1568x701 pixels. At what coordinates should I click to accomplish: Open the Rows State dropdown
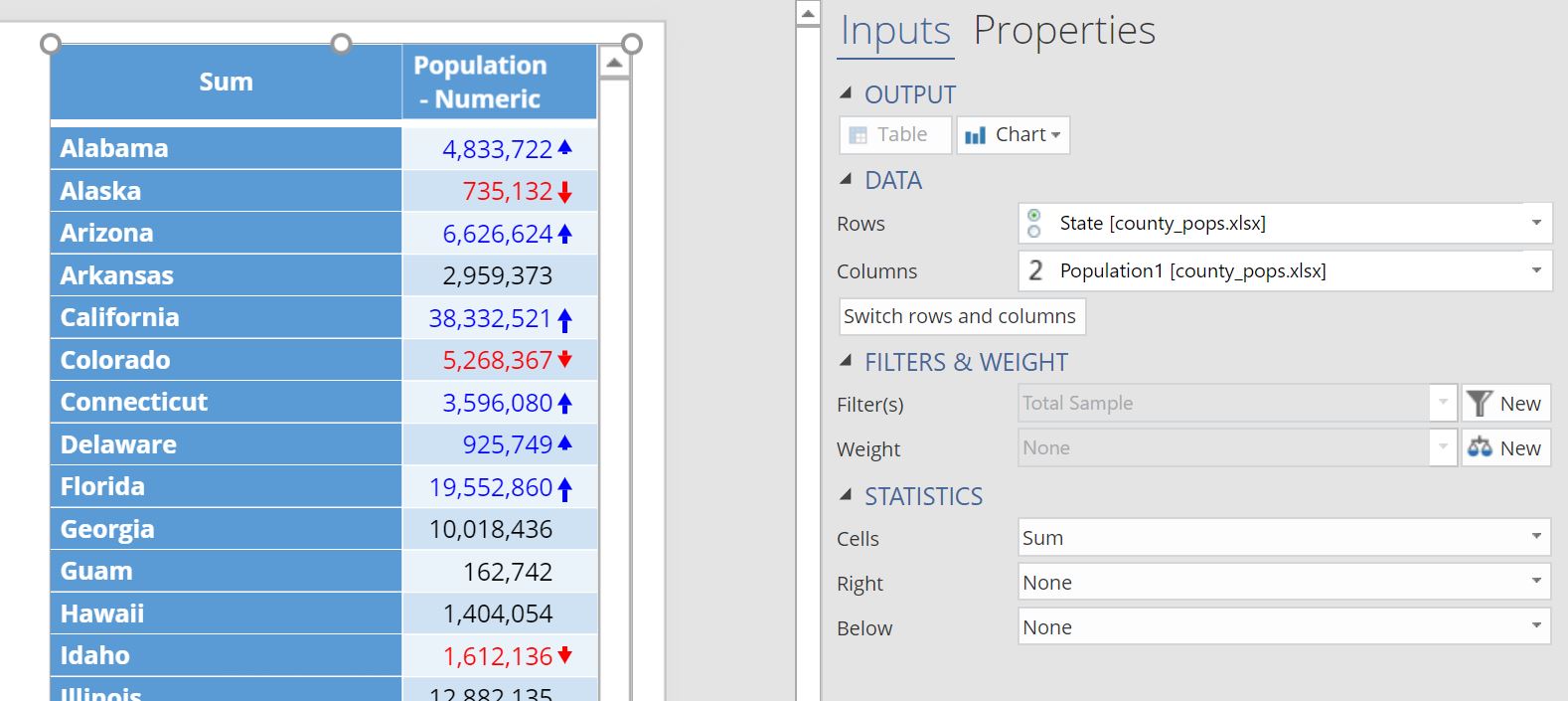pyautogui.click(x=1535, y=223)
